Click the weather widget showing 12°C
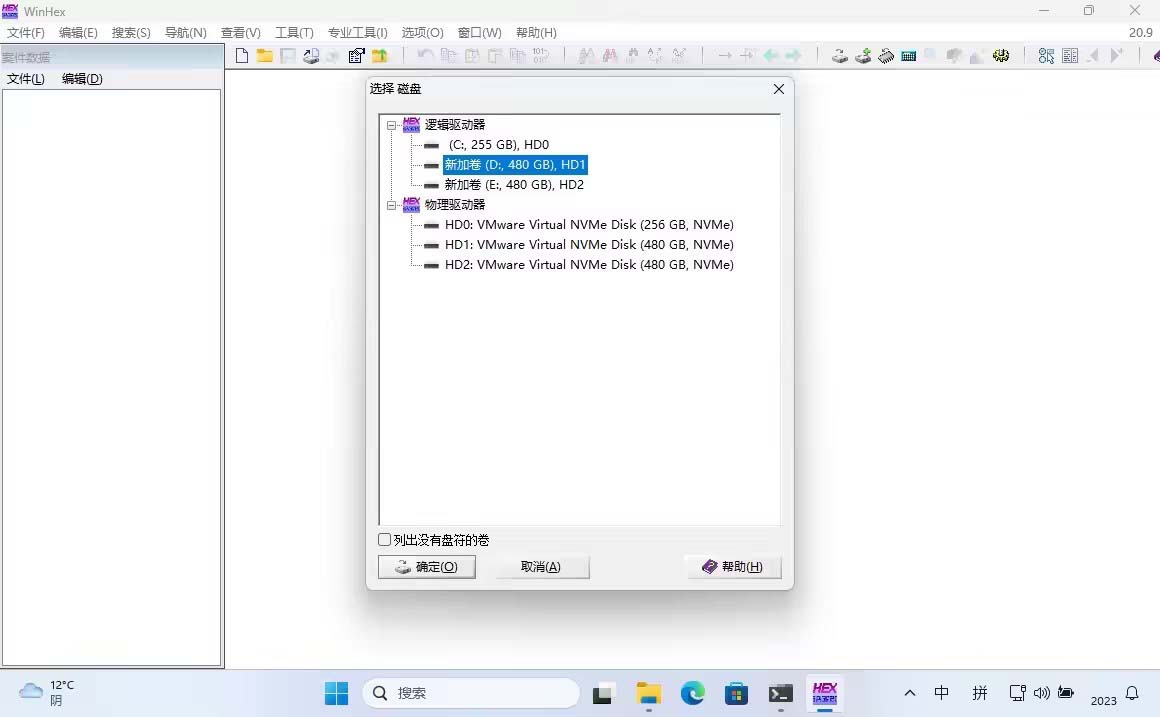The image size is (1160, 717). 47,693
